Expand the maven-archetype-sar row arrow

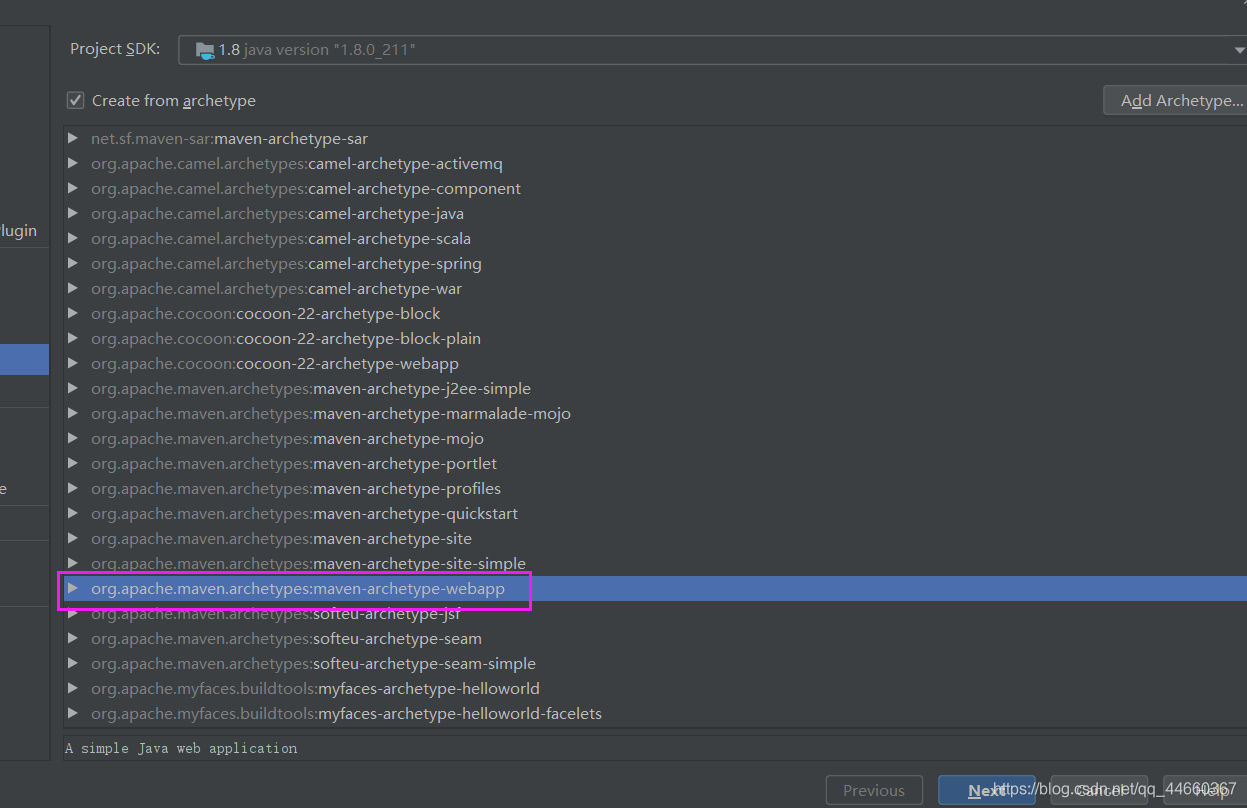coord(72,138)
